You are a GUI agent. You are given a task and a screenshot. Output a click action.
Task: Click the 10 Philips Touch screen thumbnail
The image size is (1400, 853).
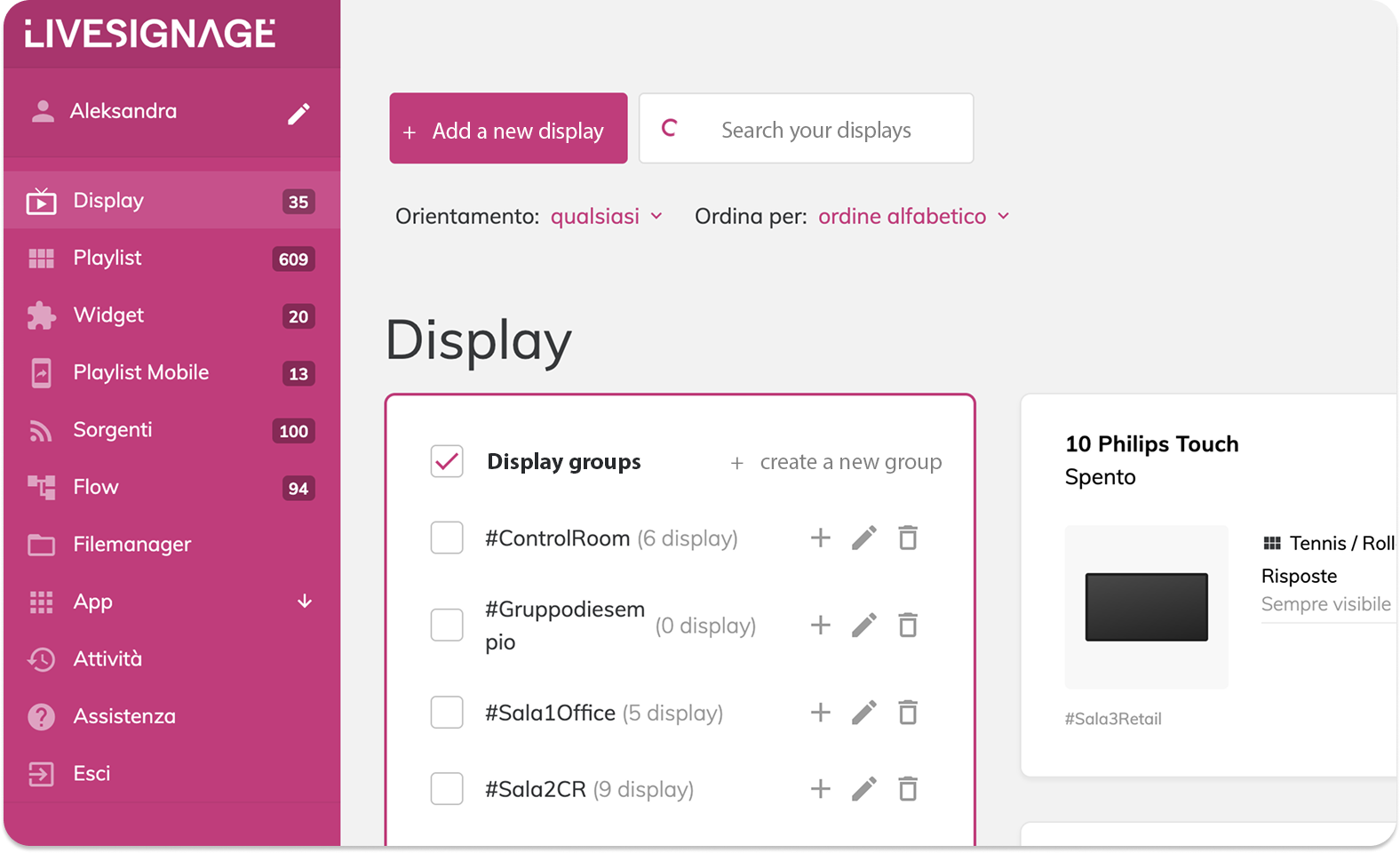[x=1147, y=607]
